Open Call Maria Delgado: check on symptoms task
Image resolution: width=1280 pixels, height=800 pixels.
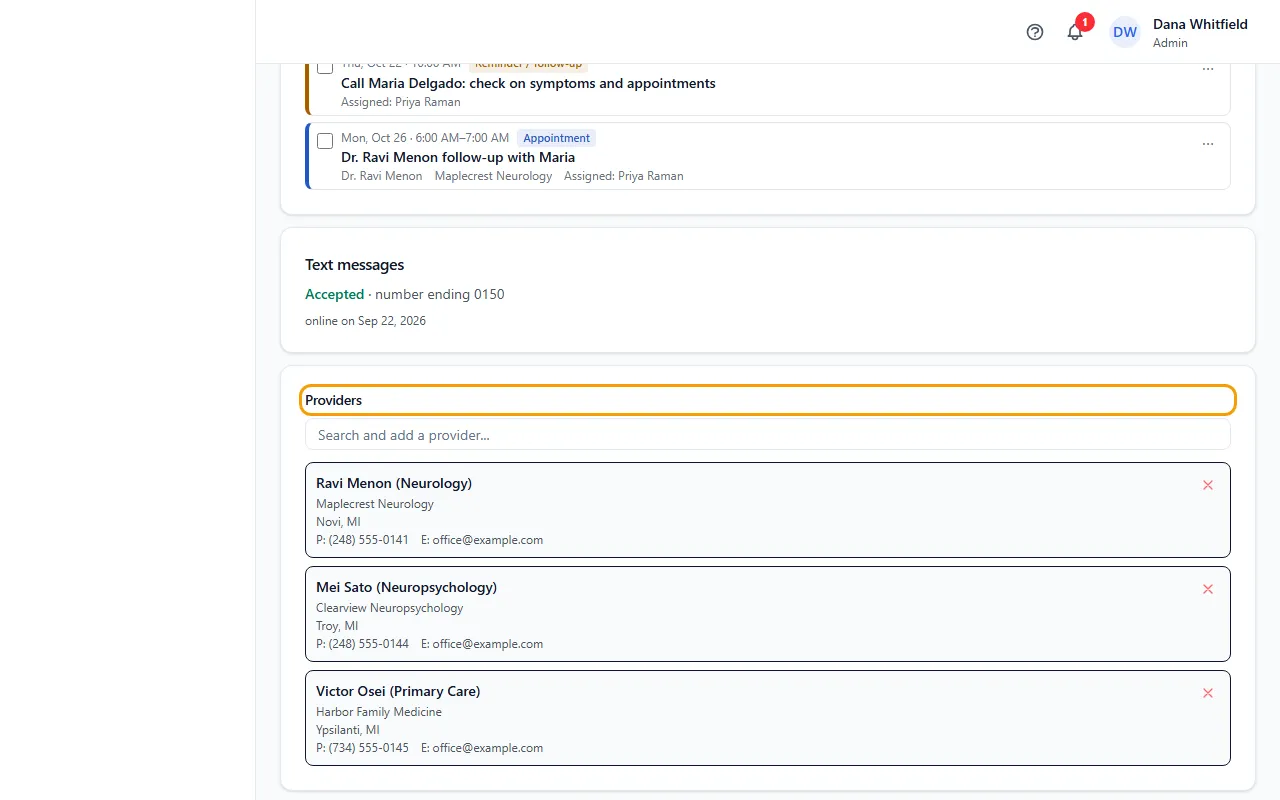point(528,83)
